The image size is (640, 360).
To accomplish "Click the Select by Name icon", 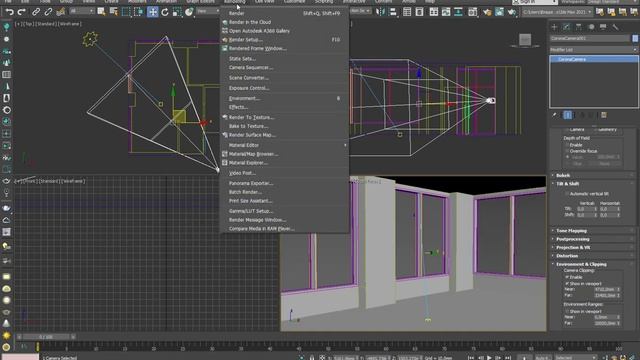I will click(113, 11).
